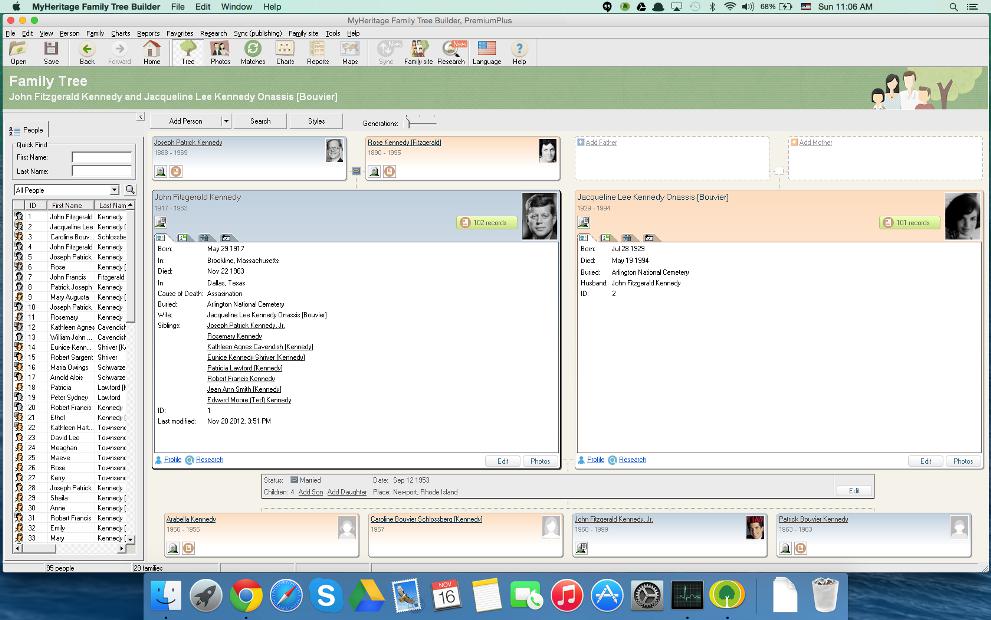Click the Save disk toolbar icon
The image size is (991, 620).
(51, 49)
